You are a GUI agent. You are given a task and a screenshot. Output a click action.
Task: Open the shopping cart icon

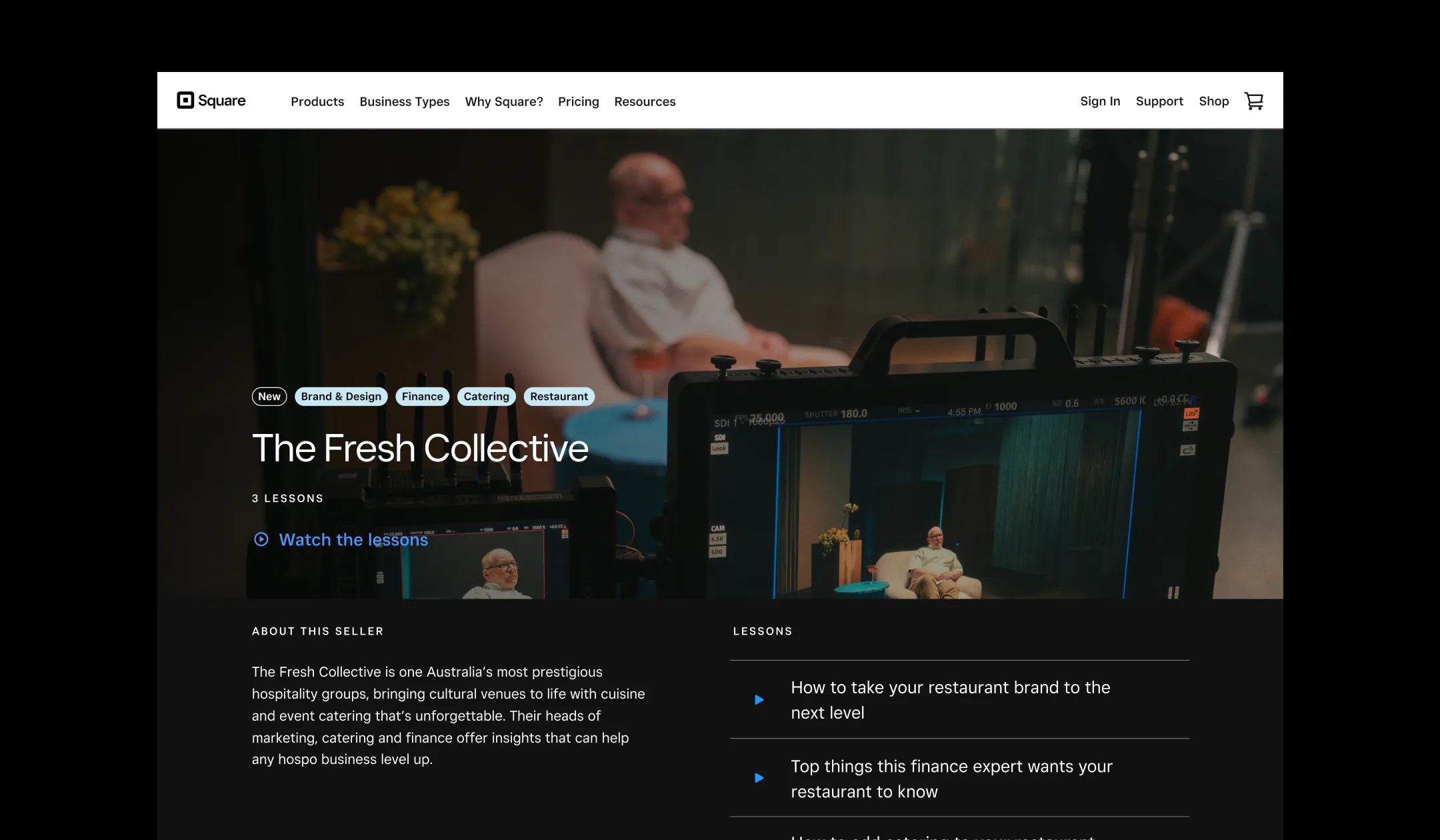pyautogui.click(x=1254, y=101)
